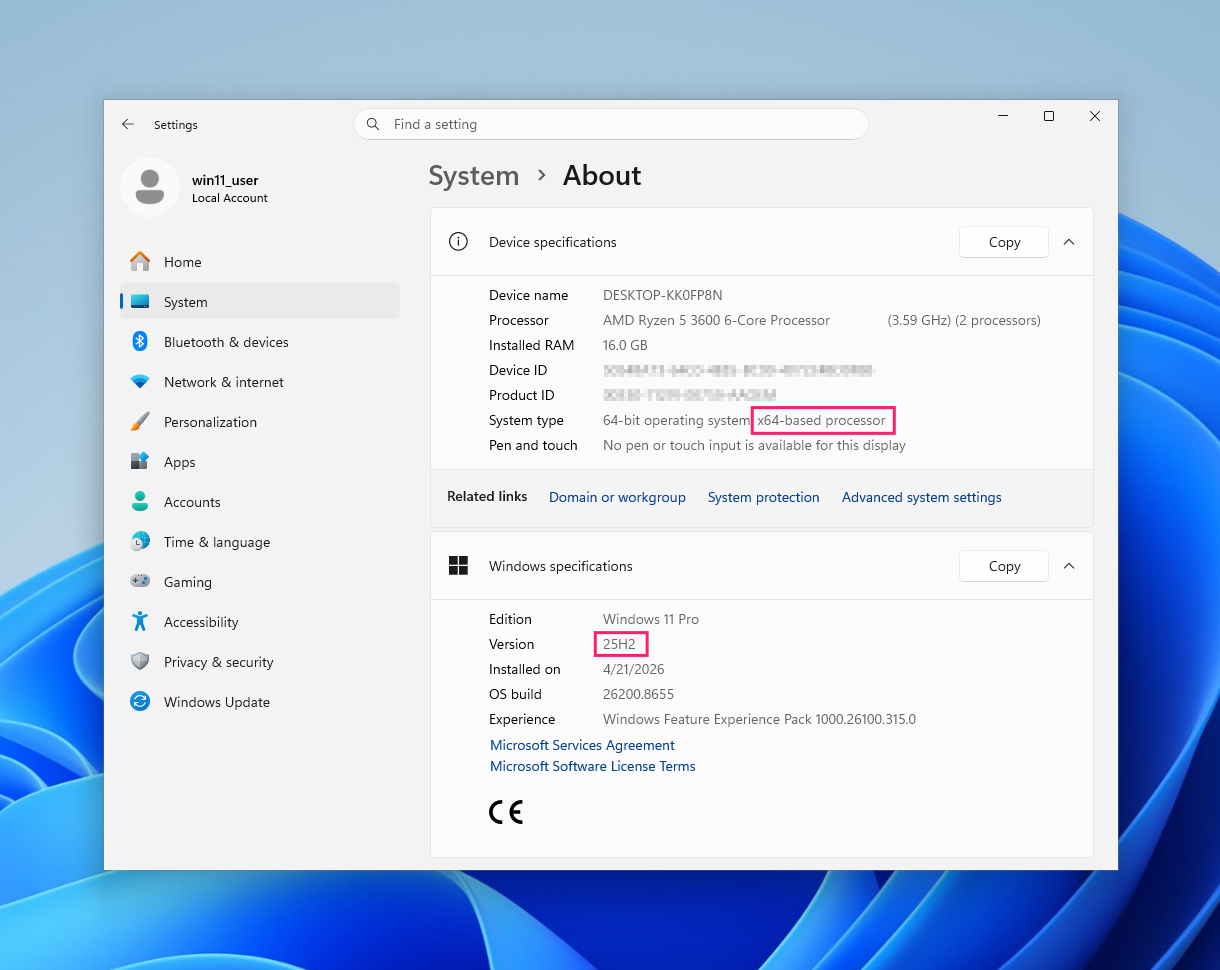Click the System monitor icon
The height and width of the screenshot is (970, 1220).
[x=140, y=302]
